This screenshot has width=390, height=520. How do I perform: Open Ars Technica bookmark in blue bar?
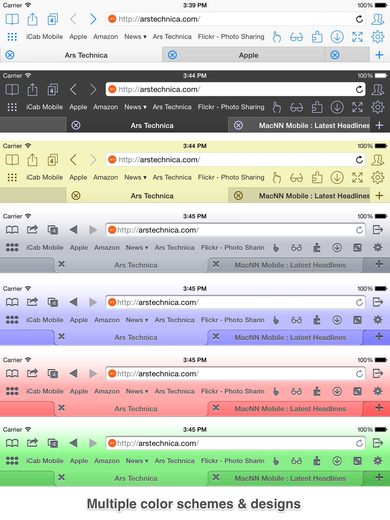174,320
